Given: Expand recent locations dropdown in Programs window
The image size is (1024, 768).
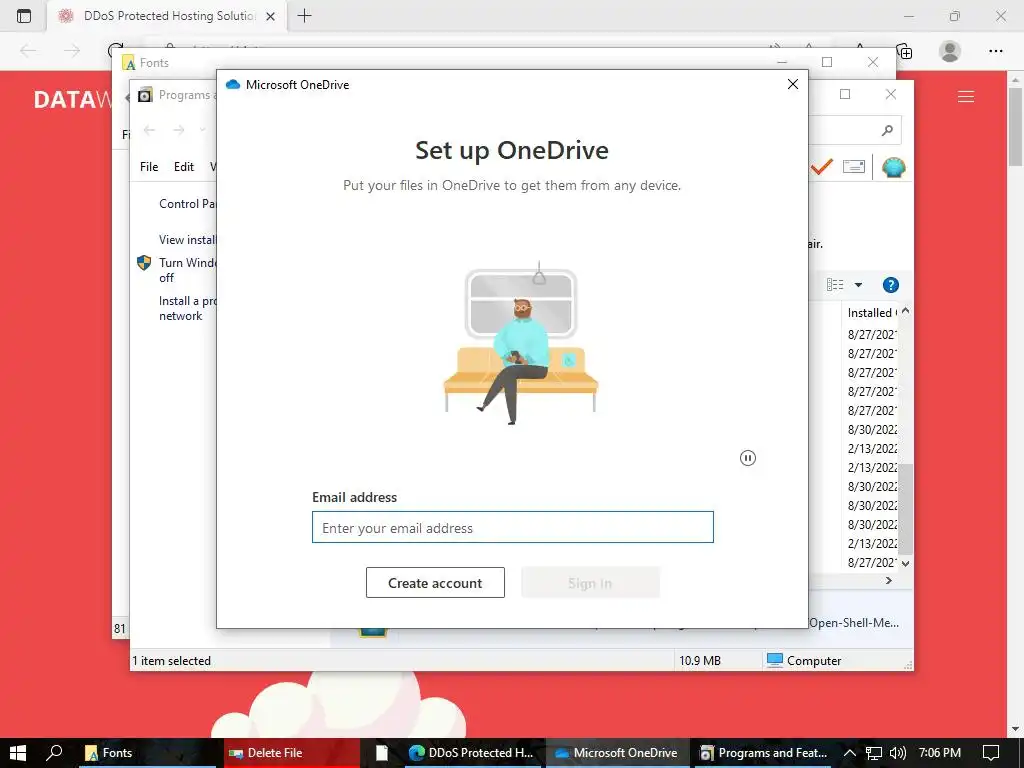Looking at the screenshot, I should [202, 130].
